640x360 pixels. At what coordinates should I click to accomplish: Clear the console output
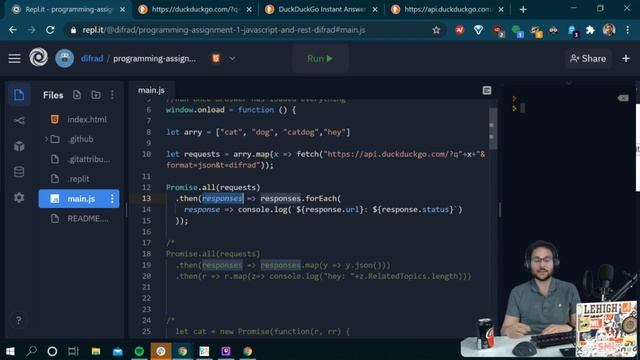click(623, 98)
